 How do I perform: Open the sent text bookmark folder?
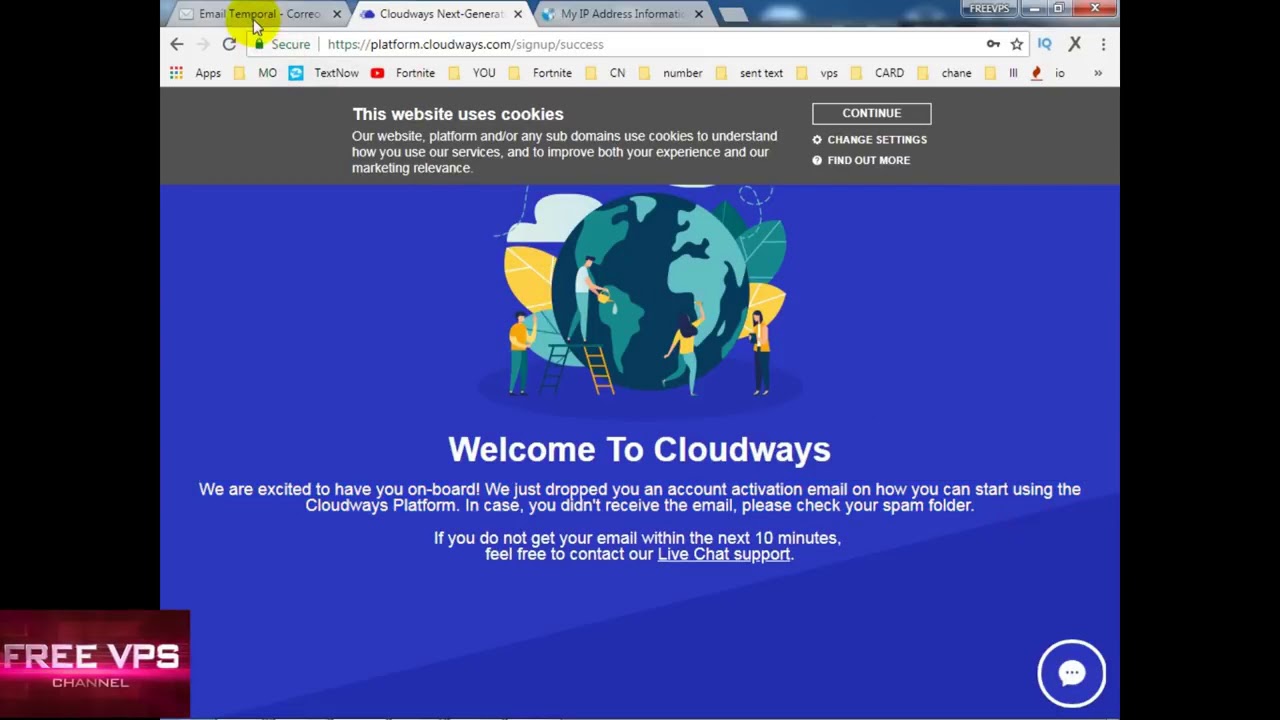(749, 73)
